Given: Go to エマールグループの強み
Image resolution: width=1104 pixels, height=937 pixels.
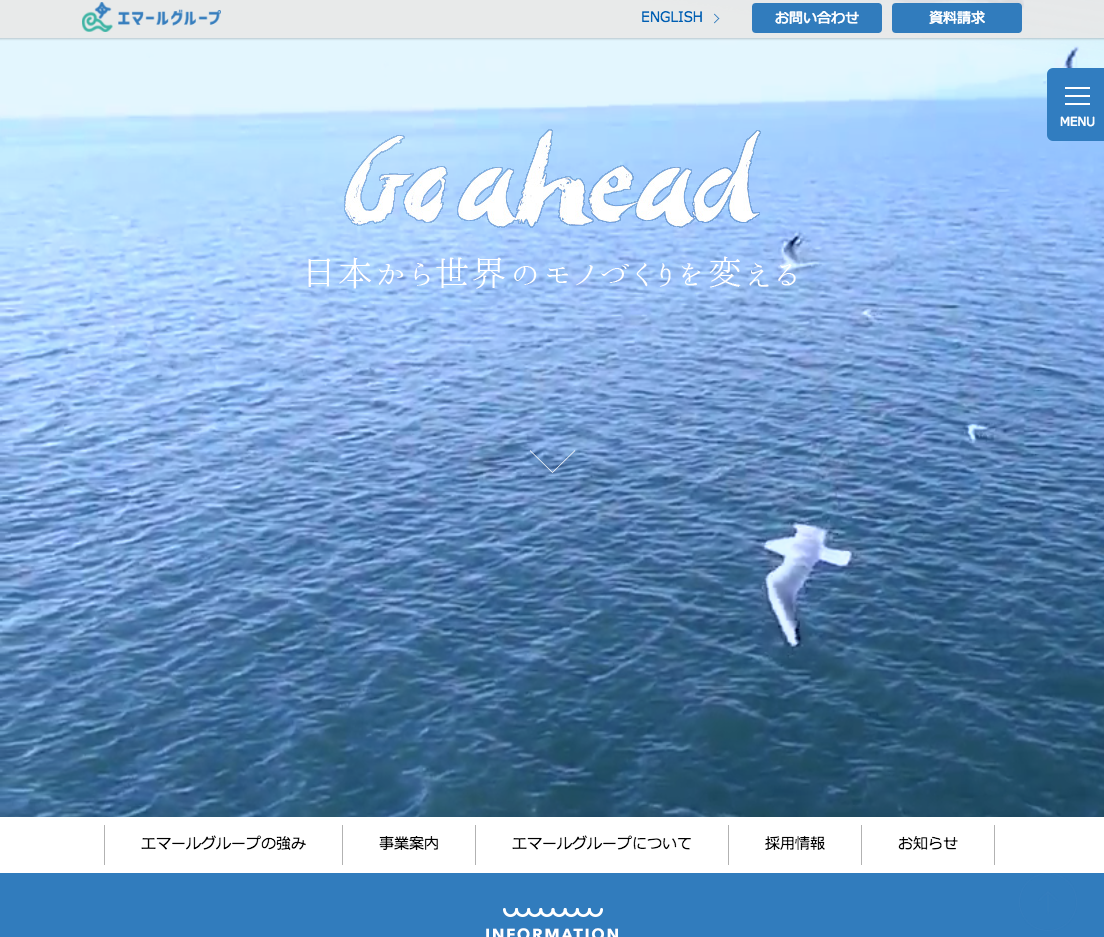Looking at the screenshot, I should tap(223, 844).
